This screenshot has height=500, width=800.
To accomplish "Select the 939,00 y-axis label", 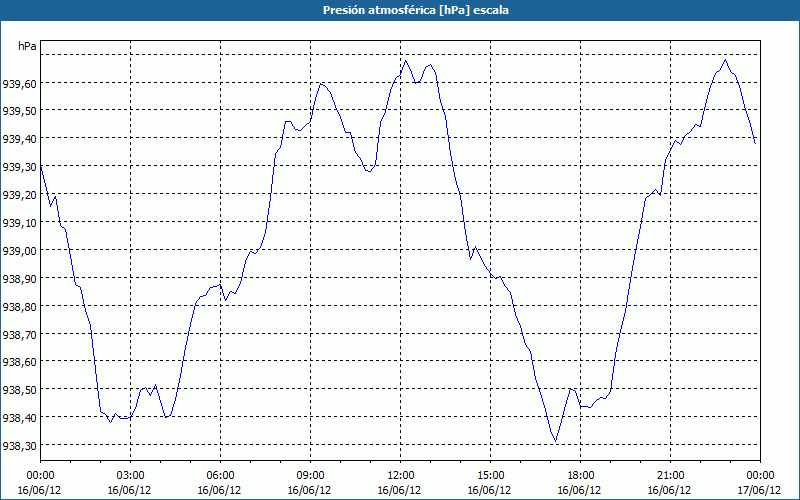I will click(x=19, y=250).
